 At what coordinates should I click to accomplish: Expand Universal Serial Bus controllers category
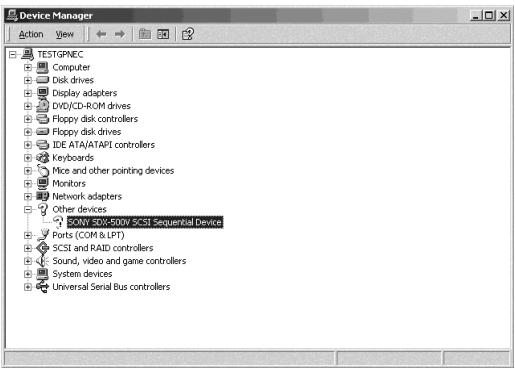(28, 287)
